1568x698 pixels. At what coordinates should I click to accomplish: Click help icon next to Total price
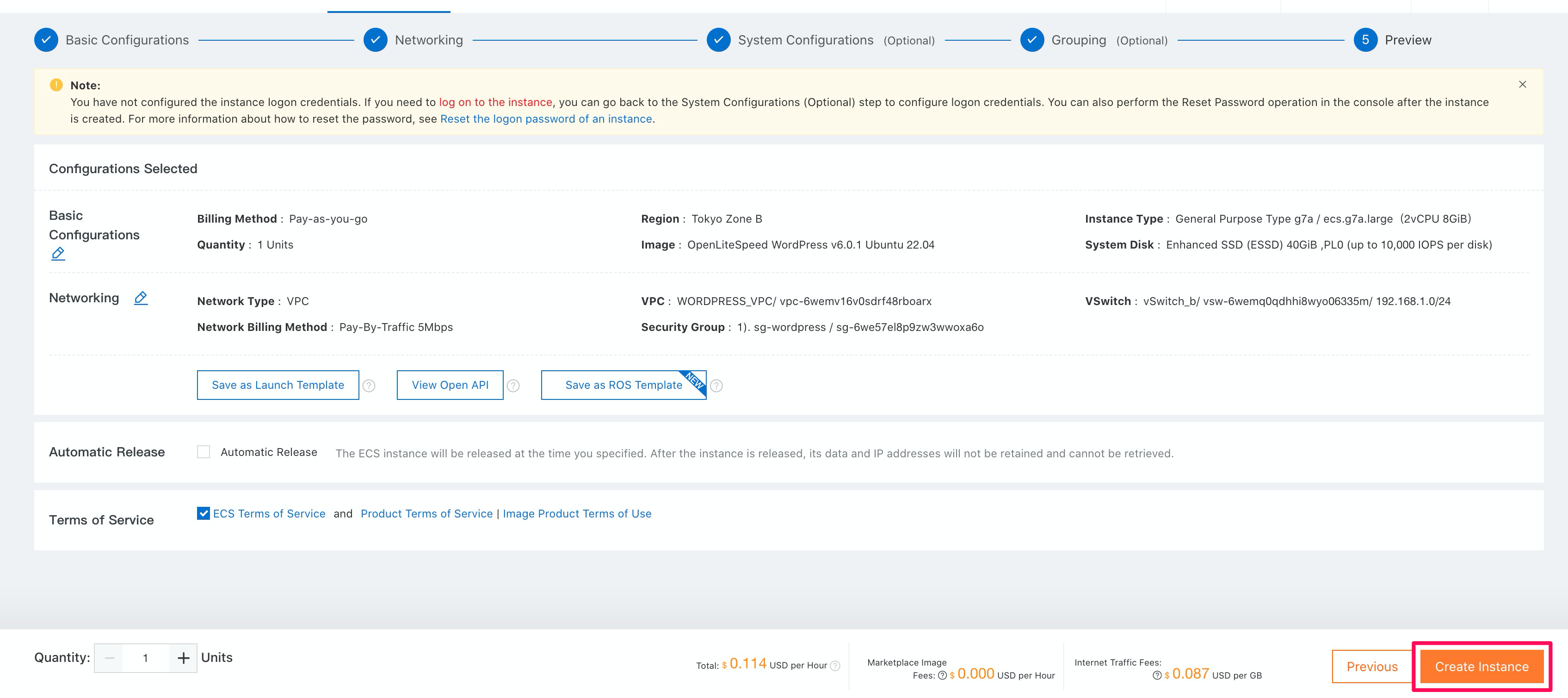pyautogui.click(x=835, y=666)
